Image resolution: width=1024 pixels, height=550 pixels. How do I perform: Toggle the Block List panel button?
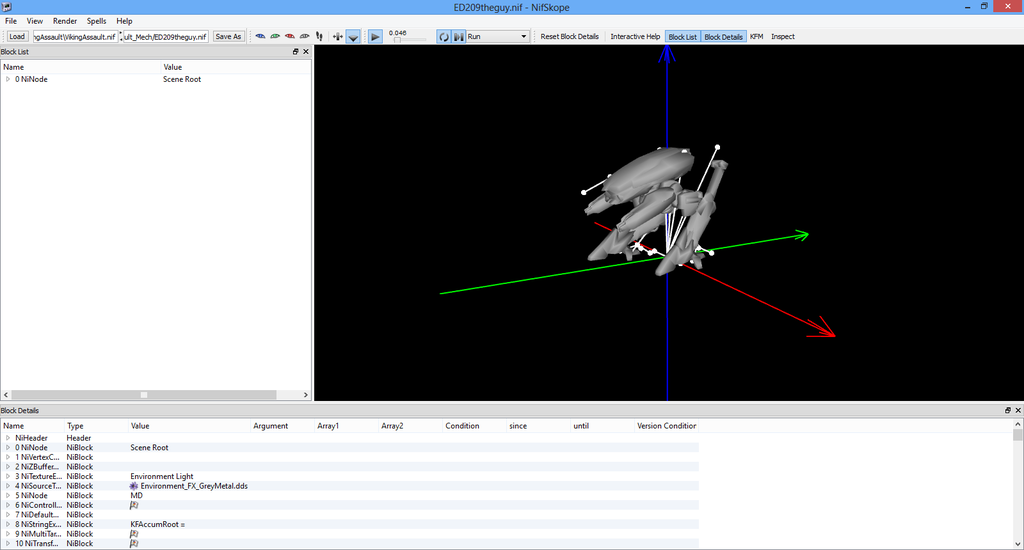(682, 37)
